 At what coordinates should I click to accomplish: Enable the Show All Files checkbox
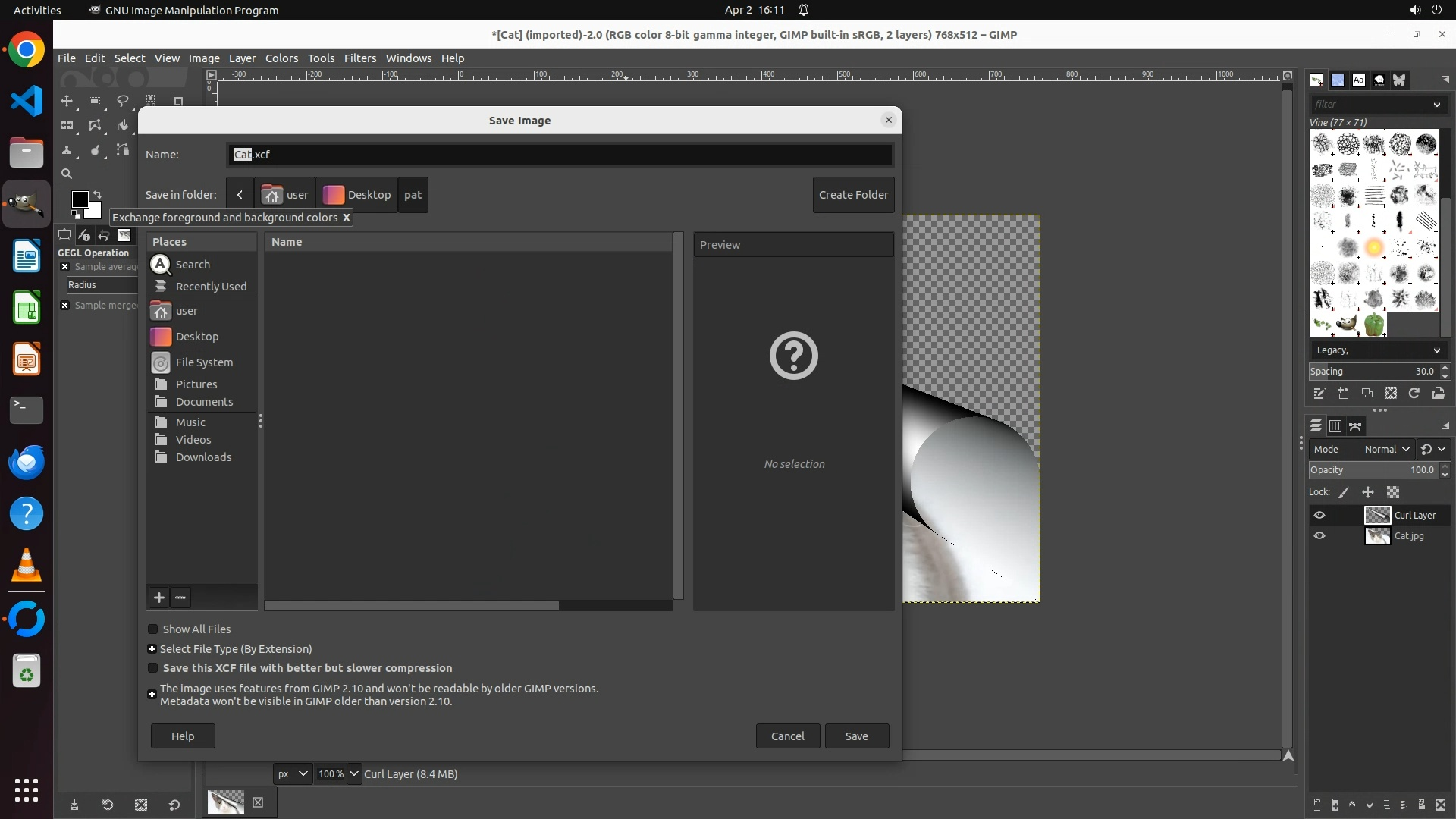point(153,629)
